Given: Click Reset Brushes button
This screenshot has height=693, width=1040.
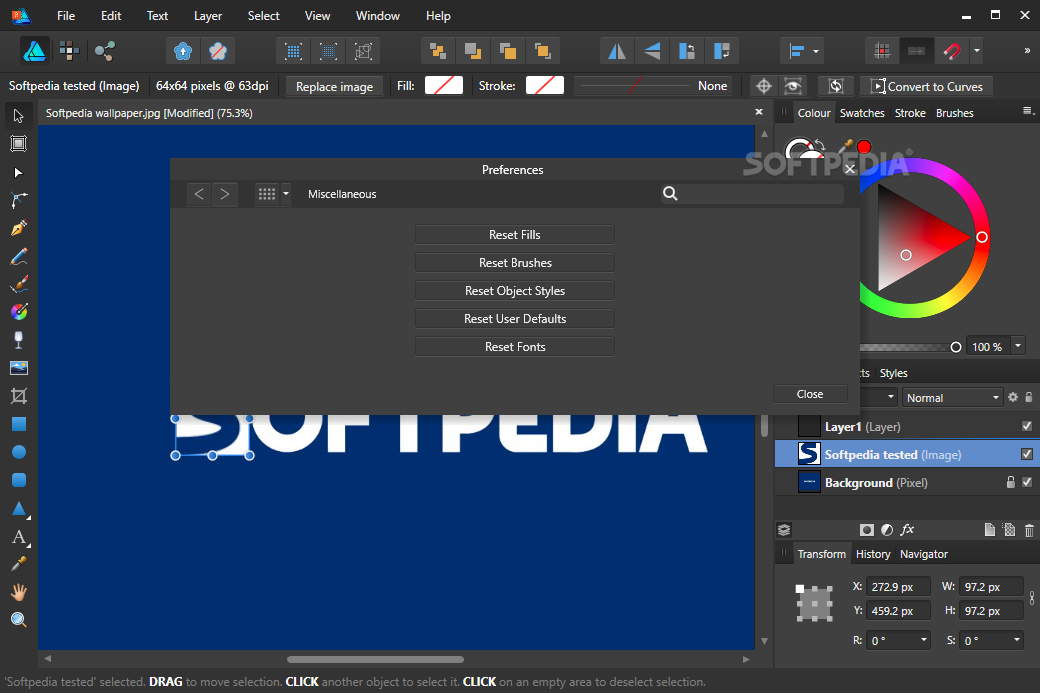Looking at the screenshot, I should click(x=515, y=263).
